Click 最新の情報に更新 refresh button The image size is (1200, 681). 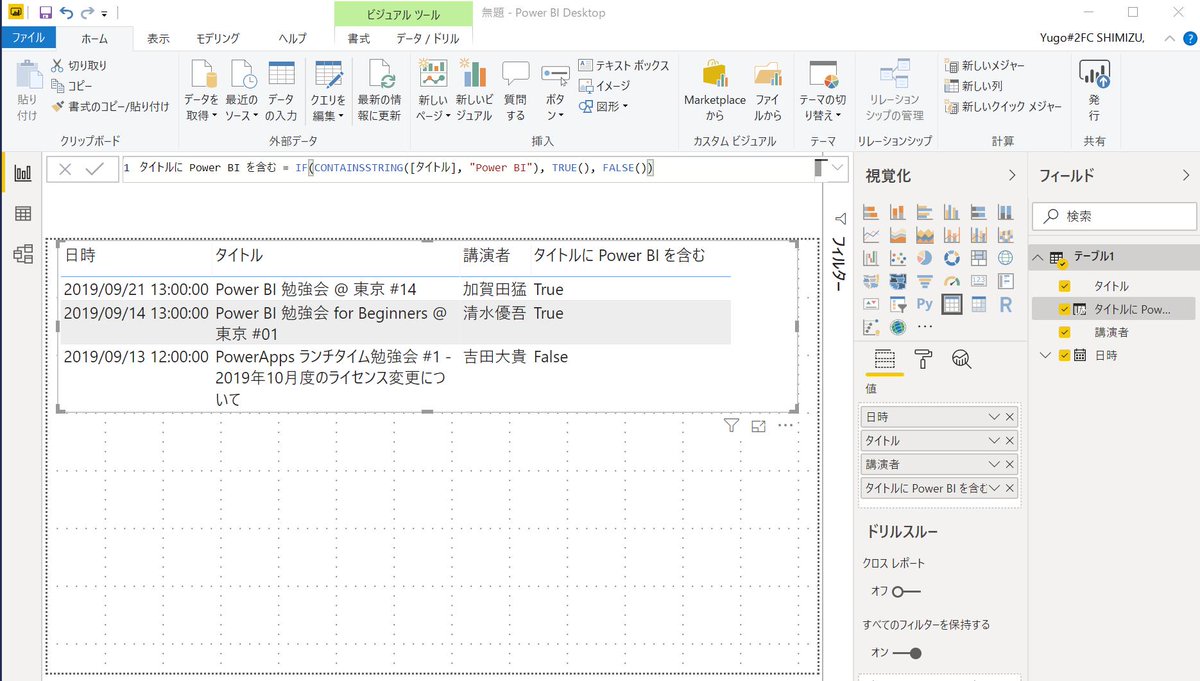pyautogui.click(x=379, y=91)
